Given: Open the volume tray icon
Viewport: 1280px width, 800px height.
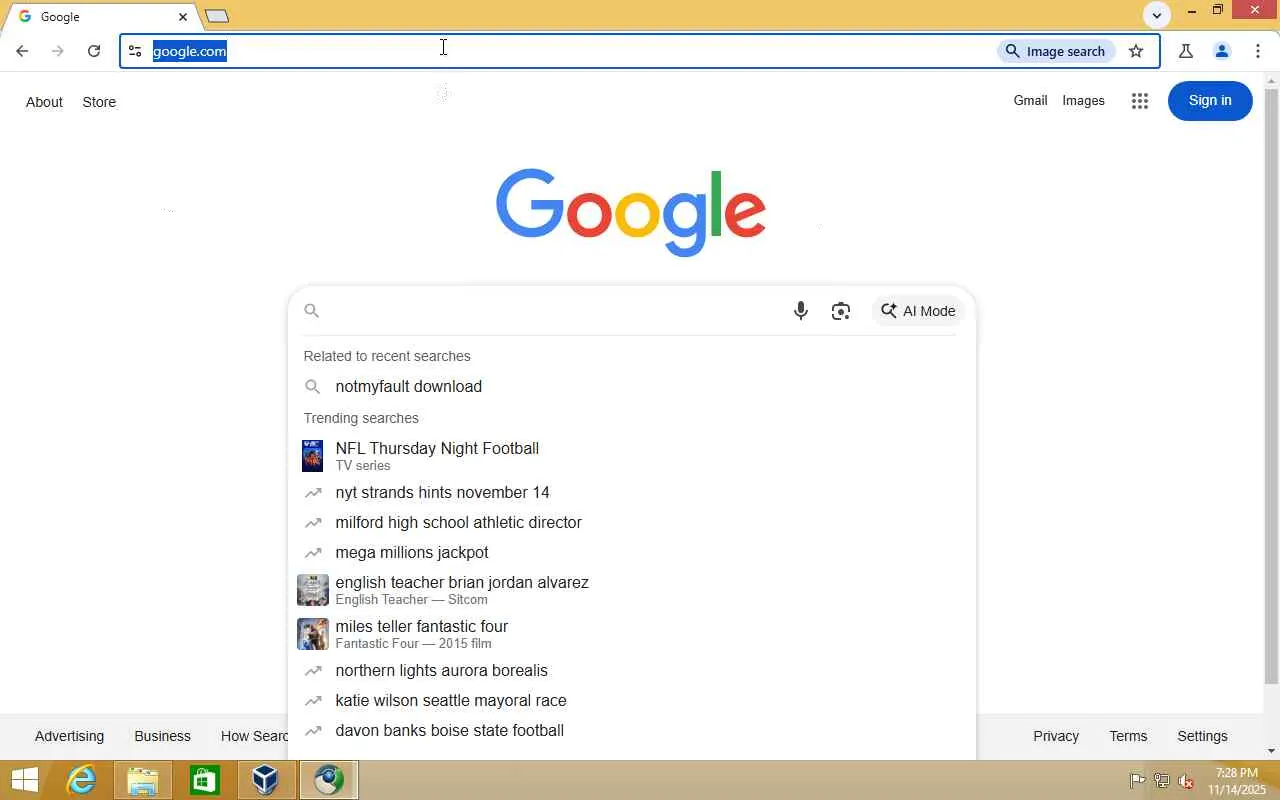Looking at the screenshot, I should click(x=1186, y=781).
